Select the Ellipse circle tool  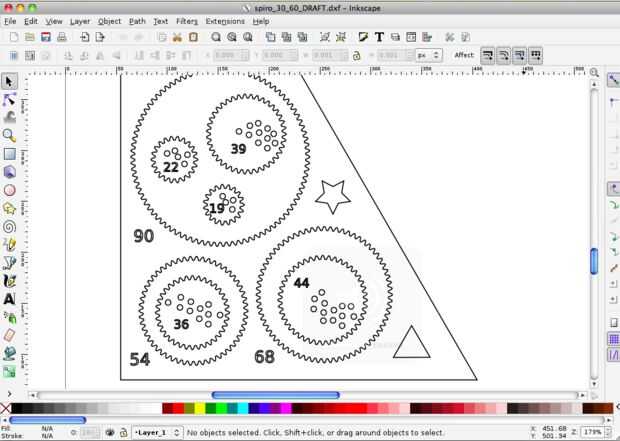(9, 190)
